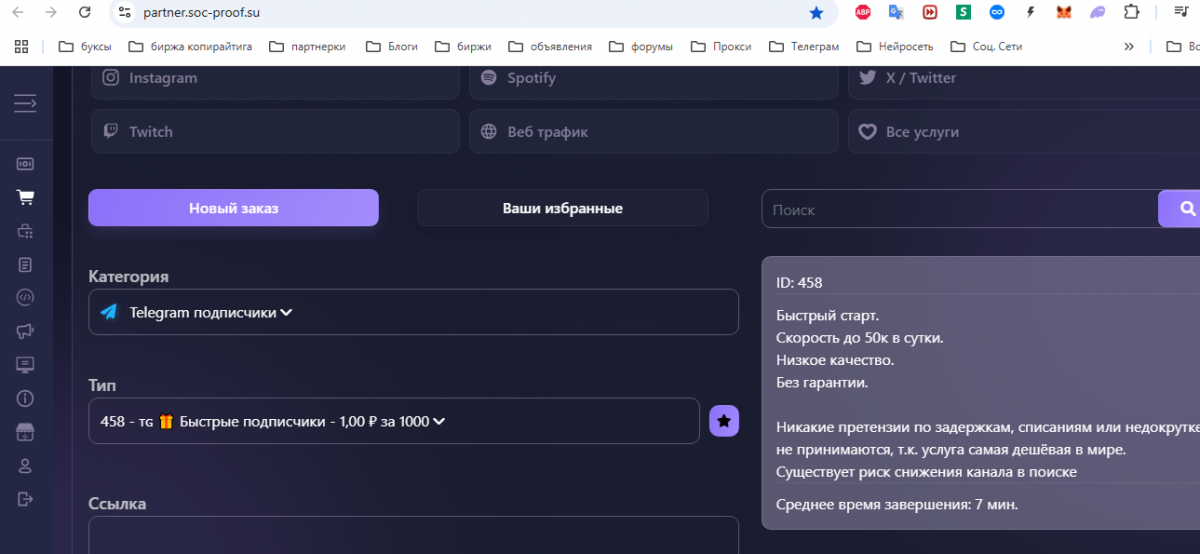Open the blue infinity extension icon
Viewport: 1200px width, 554px height.
pos(997,13)
